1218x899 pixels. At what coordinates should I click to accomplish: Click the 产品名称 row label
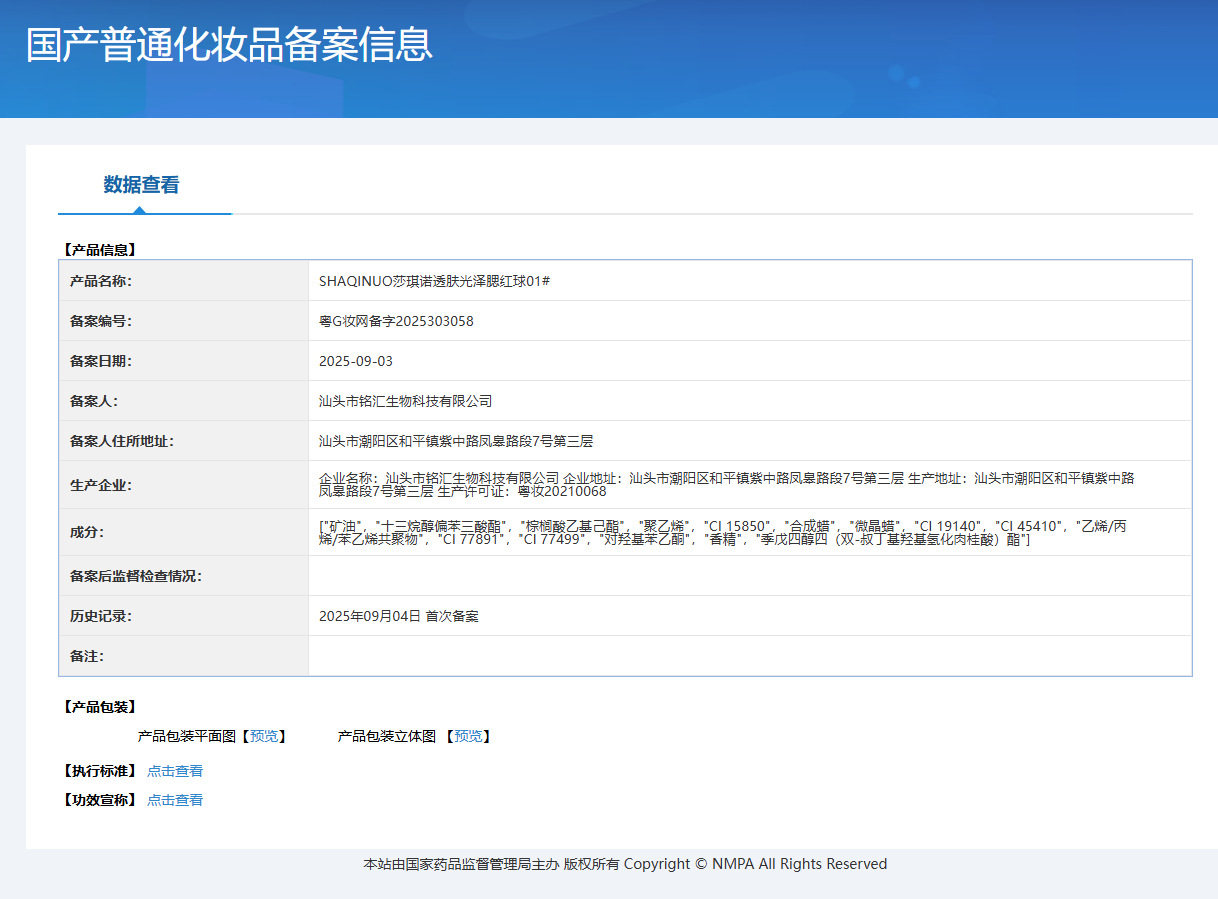[101, 281]
